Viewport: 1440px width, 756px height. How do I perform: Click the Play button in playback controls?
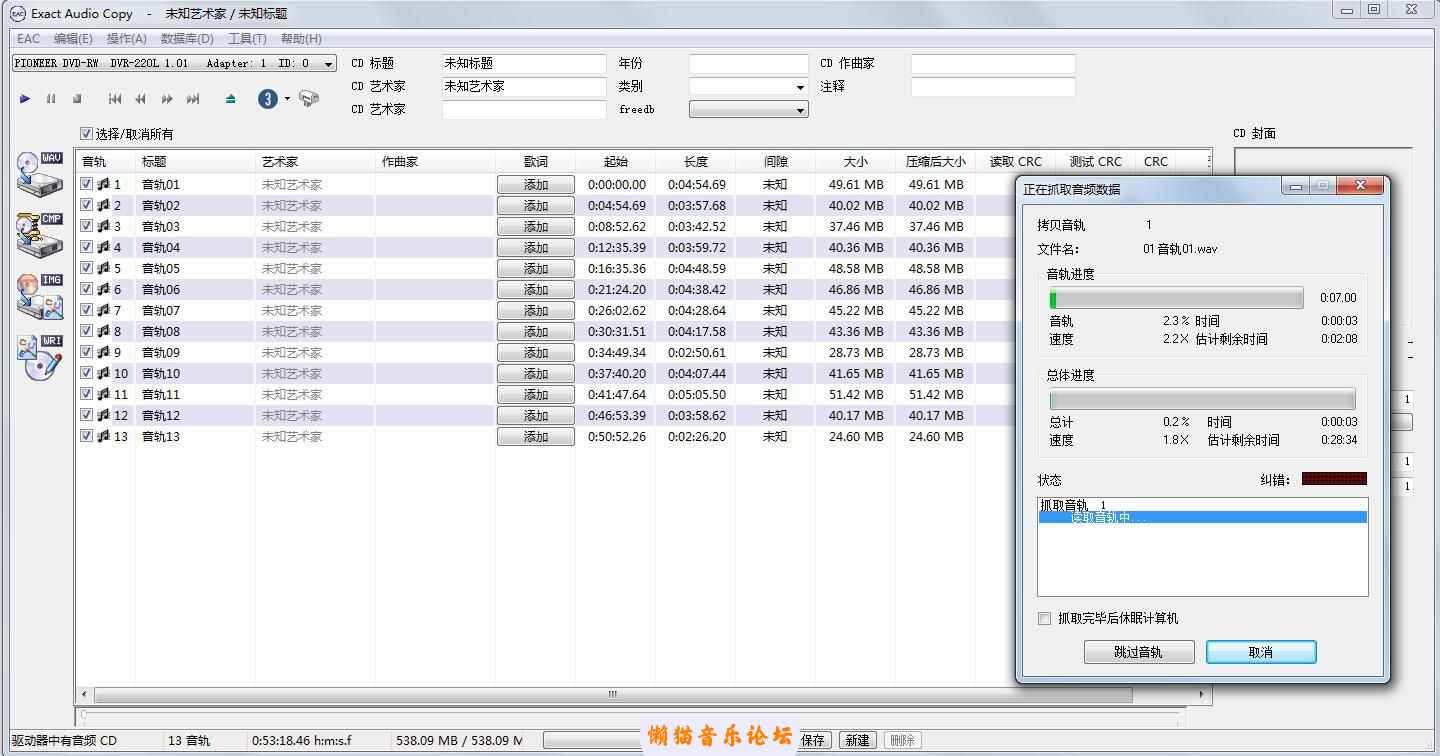click(x=25, y=99)
